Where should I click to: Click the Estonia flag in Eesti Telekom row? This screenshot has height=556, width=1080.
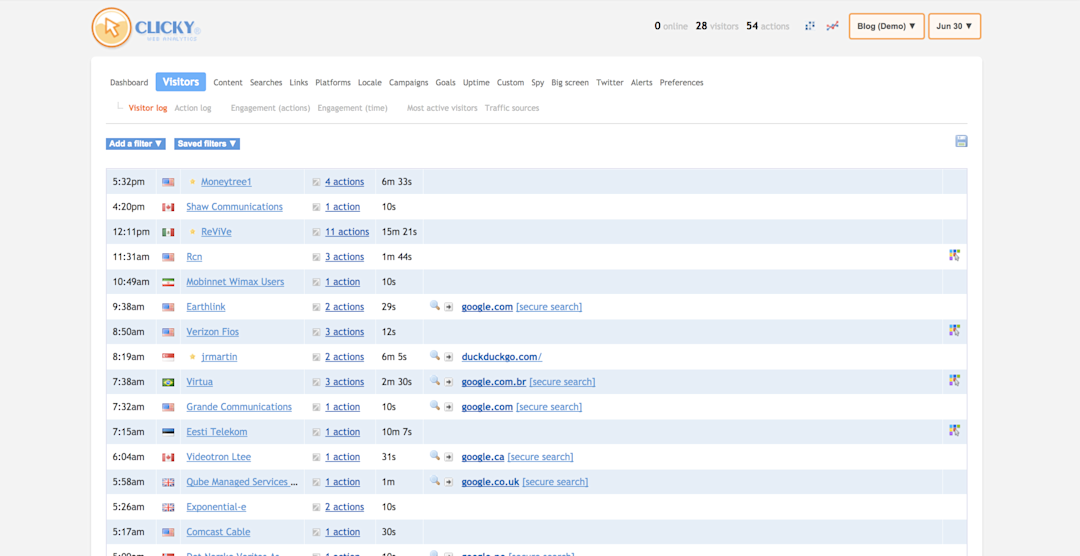click(168, 432)
